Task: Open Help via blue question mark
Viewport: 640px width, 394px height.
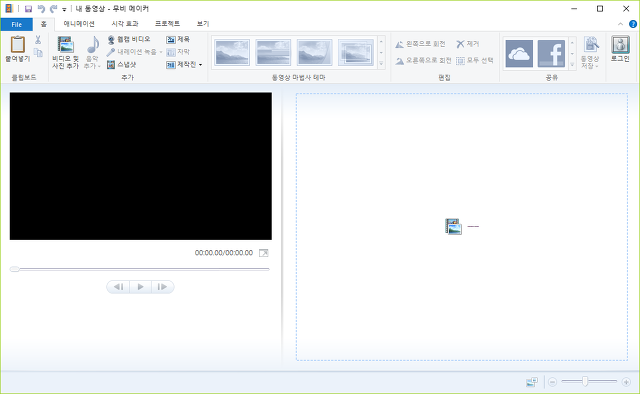Action: click(632, 24)
